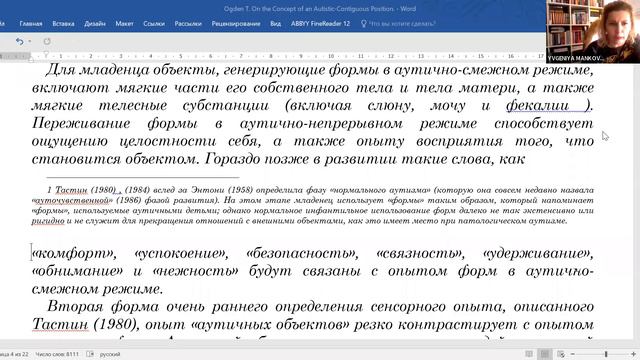Click the zoom in plus button
Viewport: 640px width, 360px height.
[x=633, y=354]
